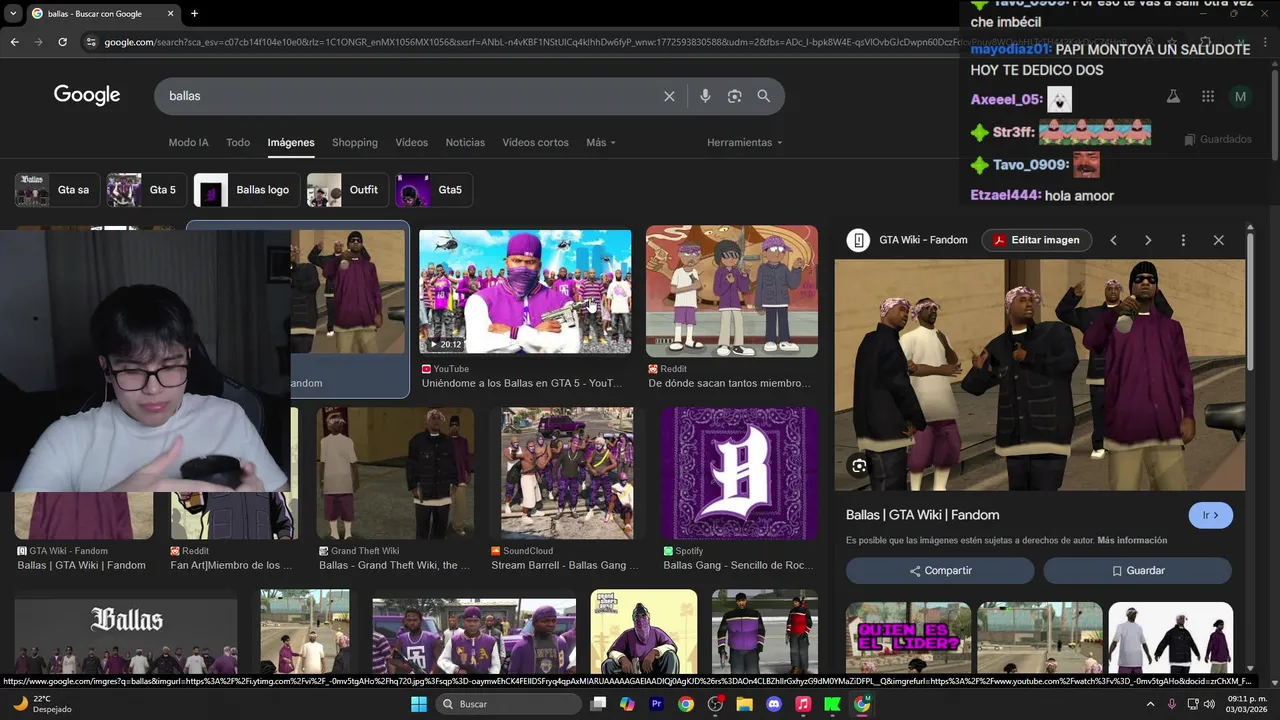Launch Copilot from taskbar
The height and width of the screenshot is (720, 1280).
point(627,704)
